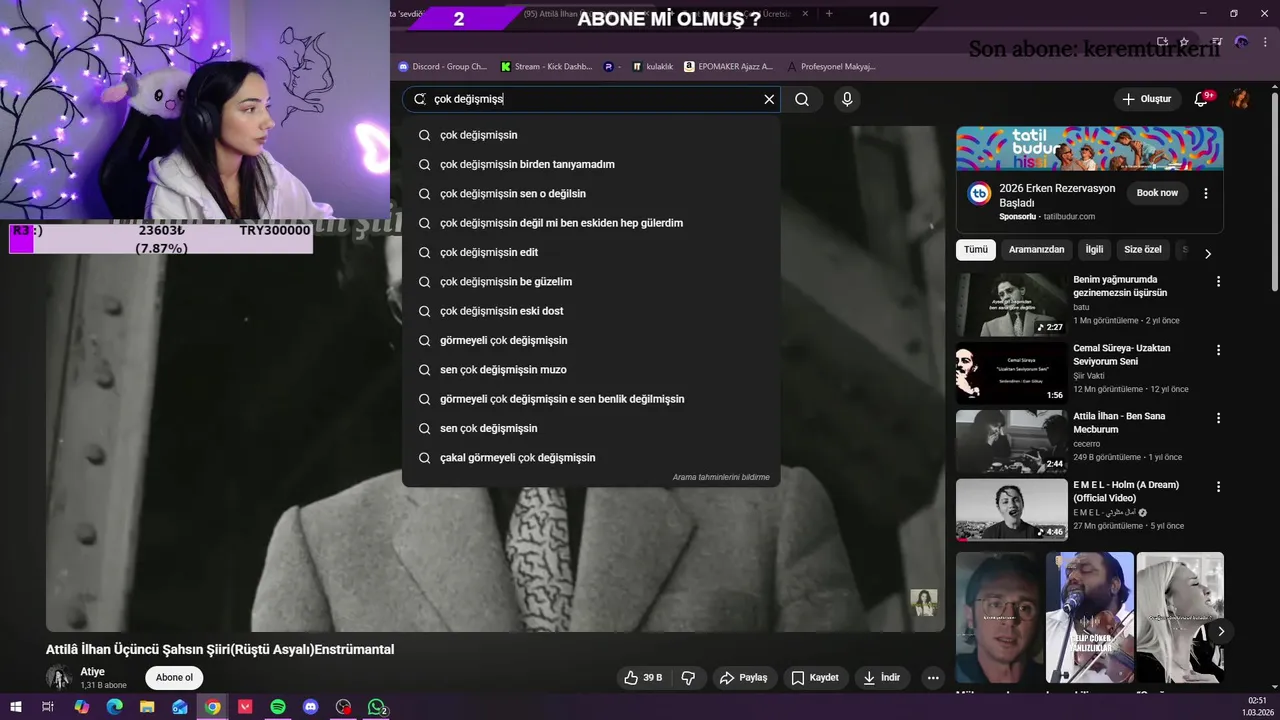This screenshot has height=720, width=1280.
Task: Select suggestion 'görmeyeli çok değişmişsin'
Action: pyautogui.click(x=591, y=340)
